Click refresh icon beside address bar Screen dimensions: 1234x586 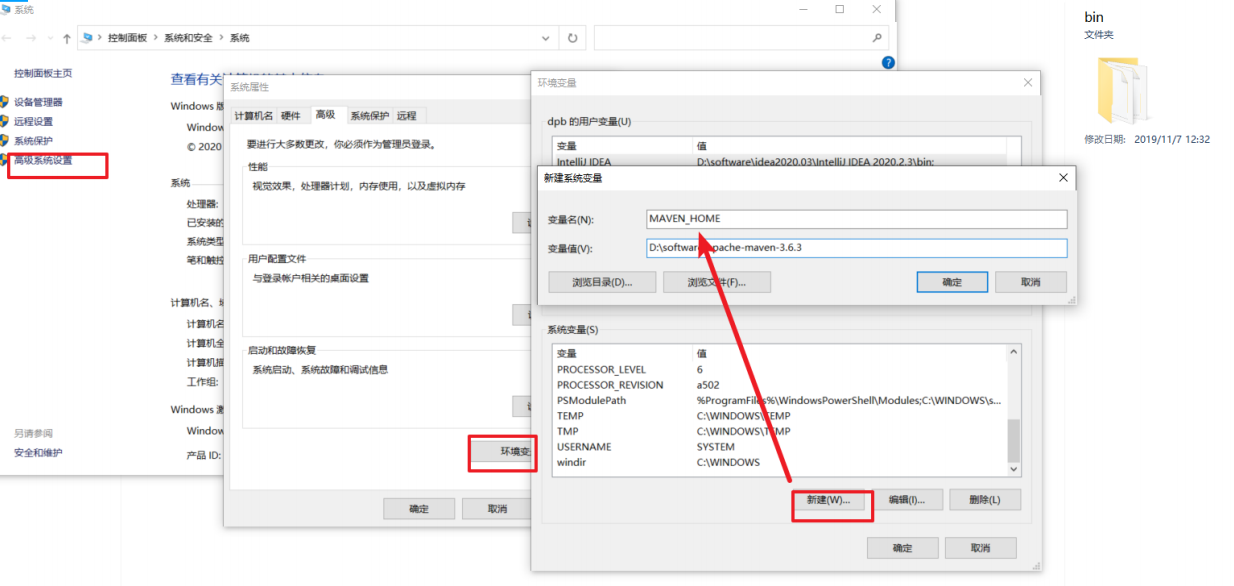coord(572,38)
